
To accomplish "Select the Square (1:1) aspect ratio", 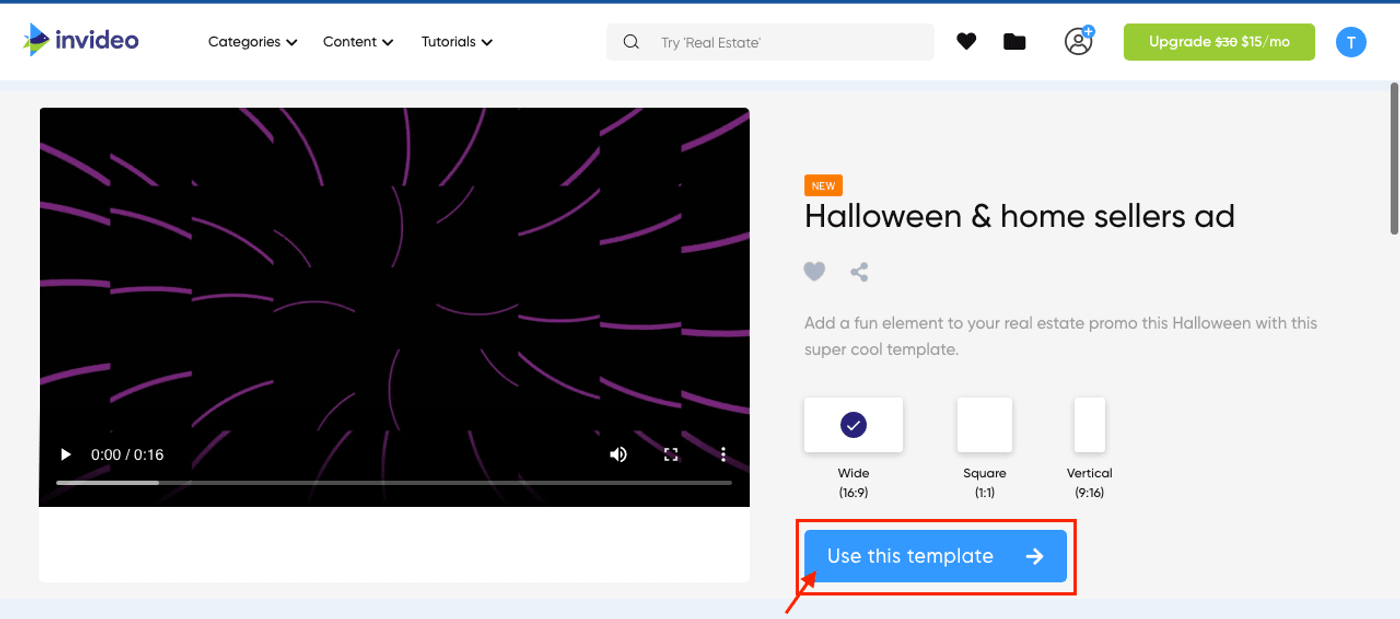I will tap(984, 424).
